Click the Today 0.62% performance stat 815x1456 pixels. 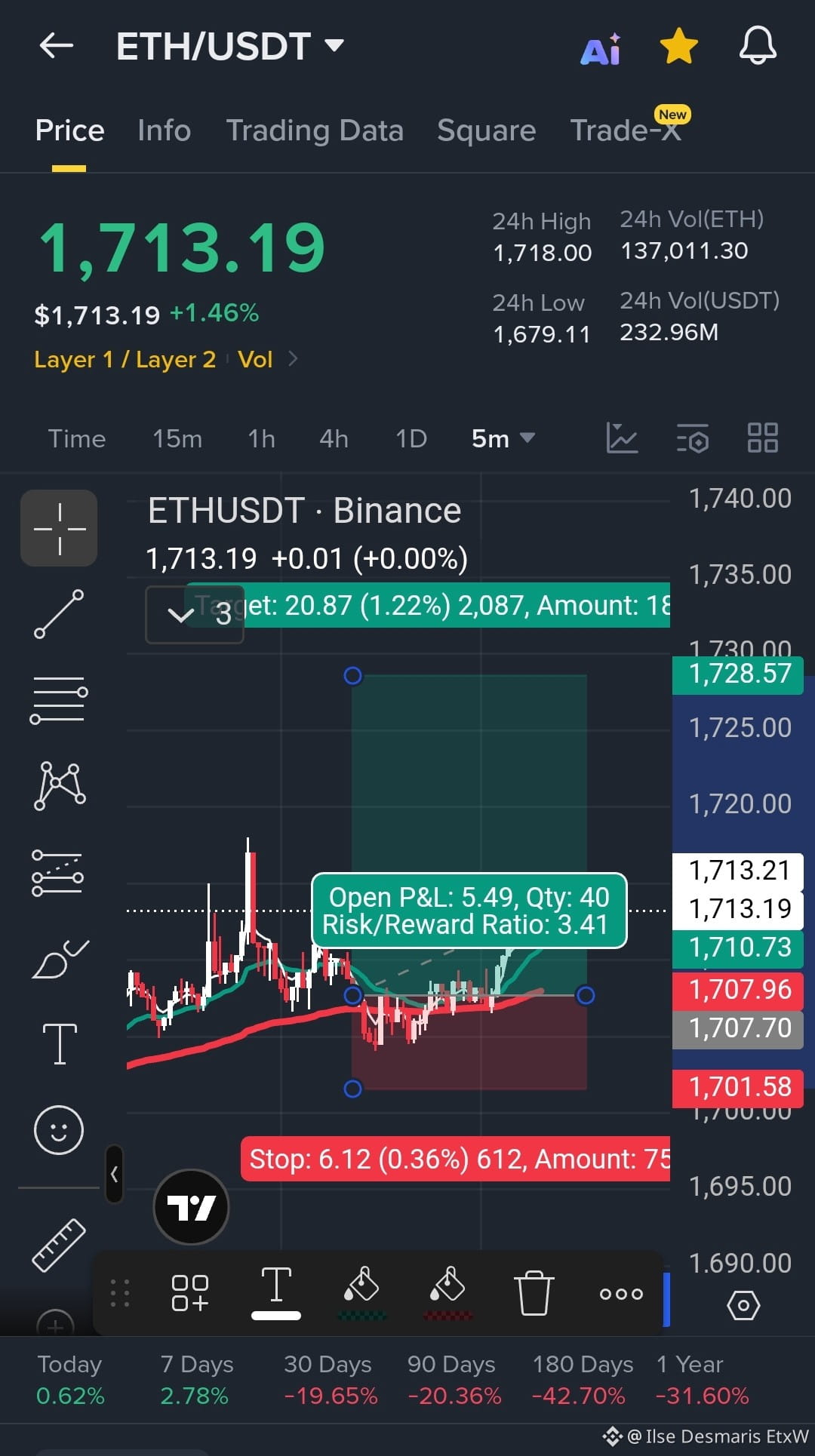pyautogui.click(x=70, y=1380)
